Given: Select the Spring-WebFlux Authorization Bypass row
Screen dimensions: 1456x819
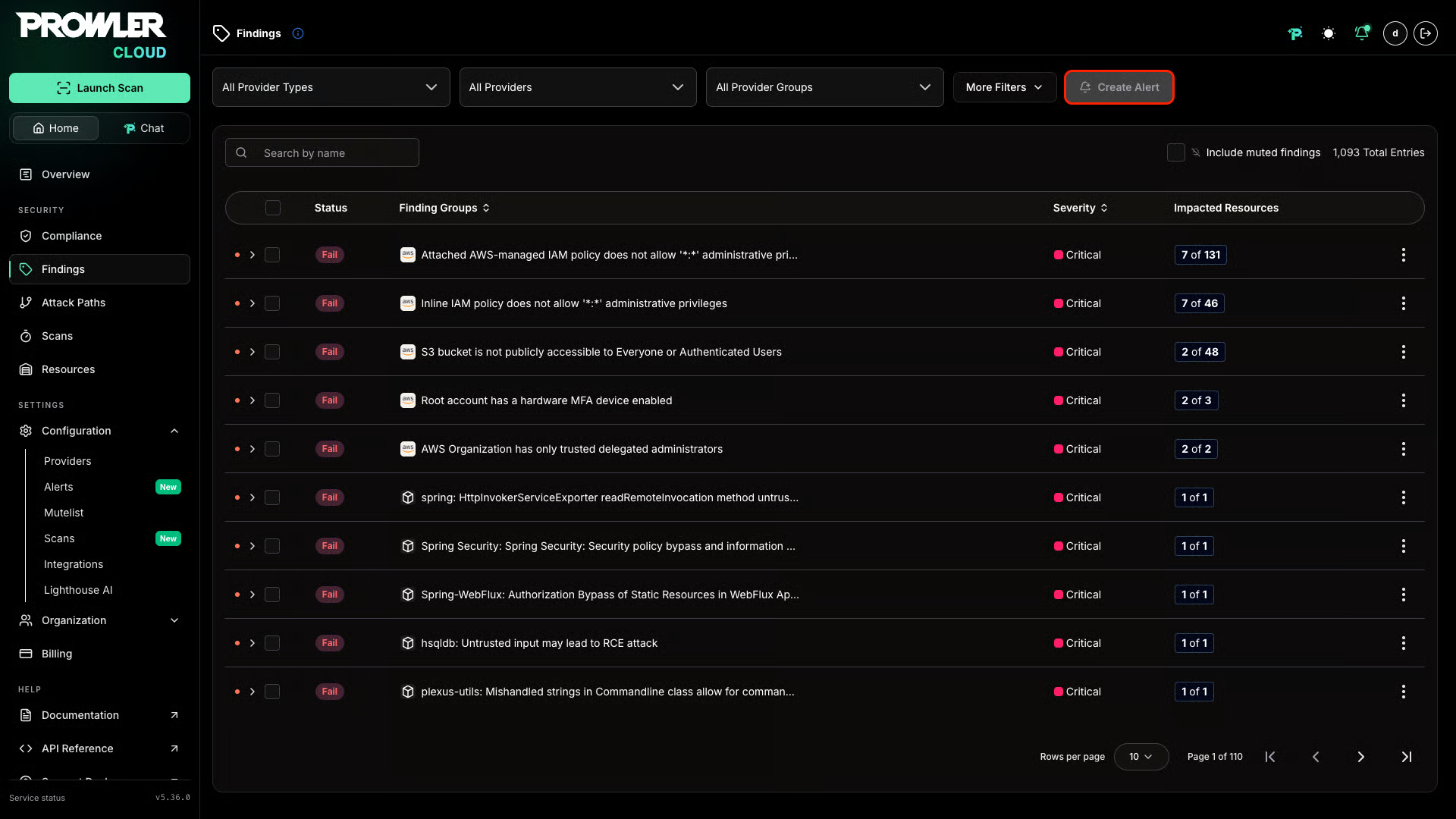Looking at the screenshot, I should coord(272,595).
